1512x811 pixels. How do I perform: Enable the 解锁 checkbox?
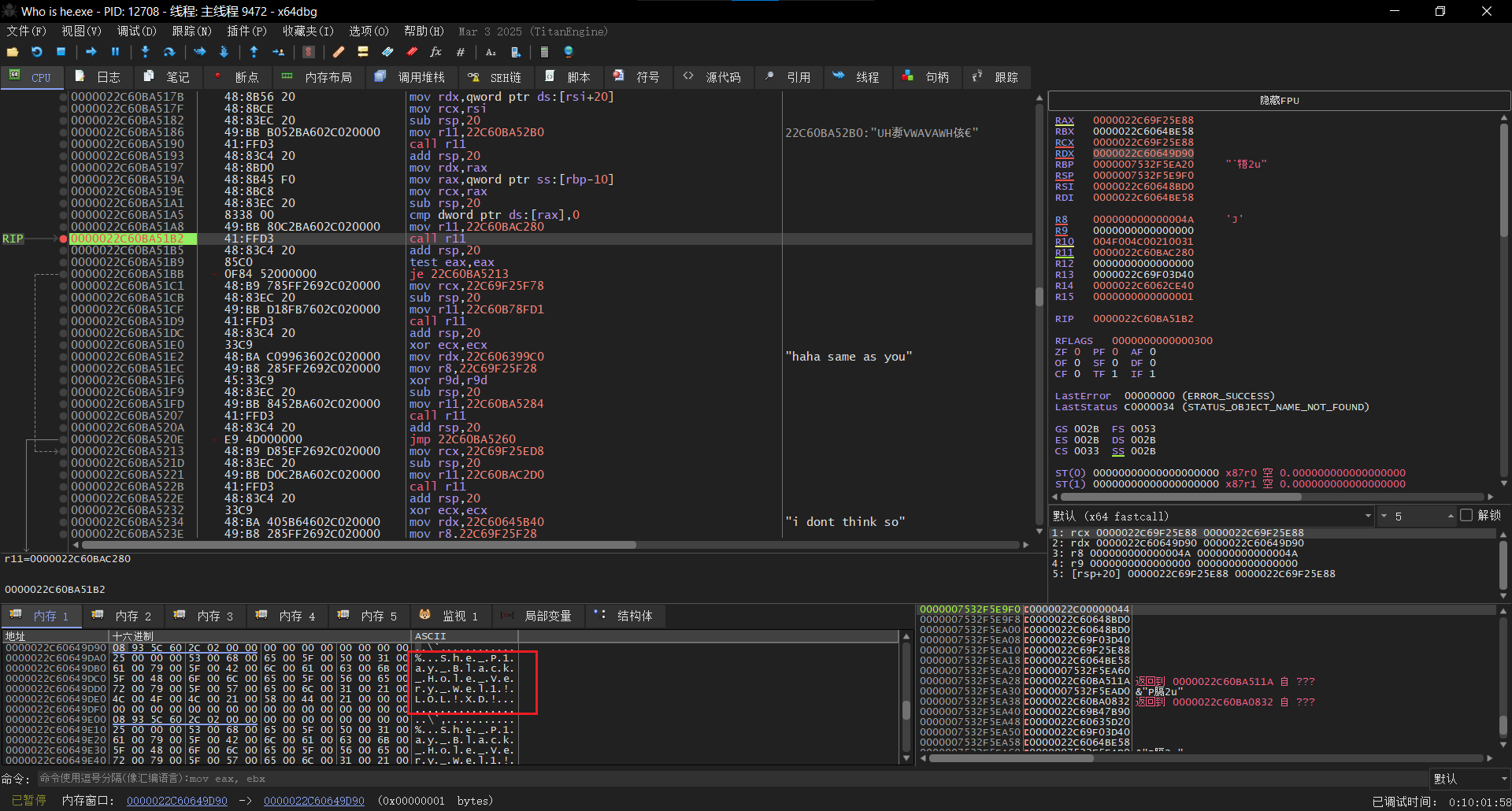click(1466, 516)
